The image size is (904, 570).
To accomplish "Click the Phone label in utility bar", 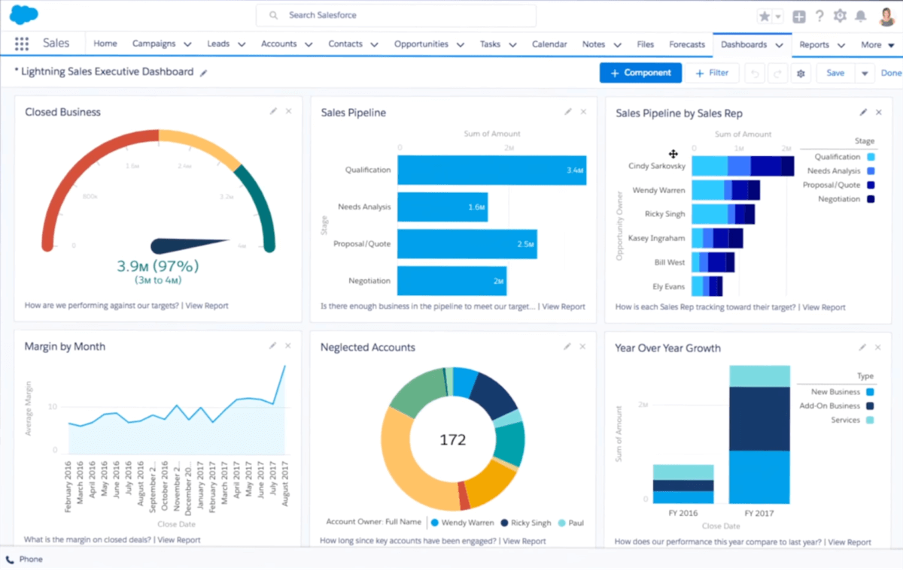I will point(31,560).
